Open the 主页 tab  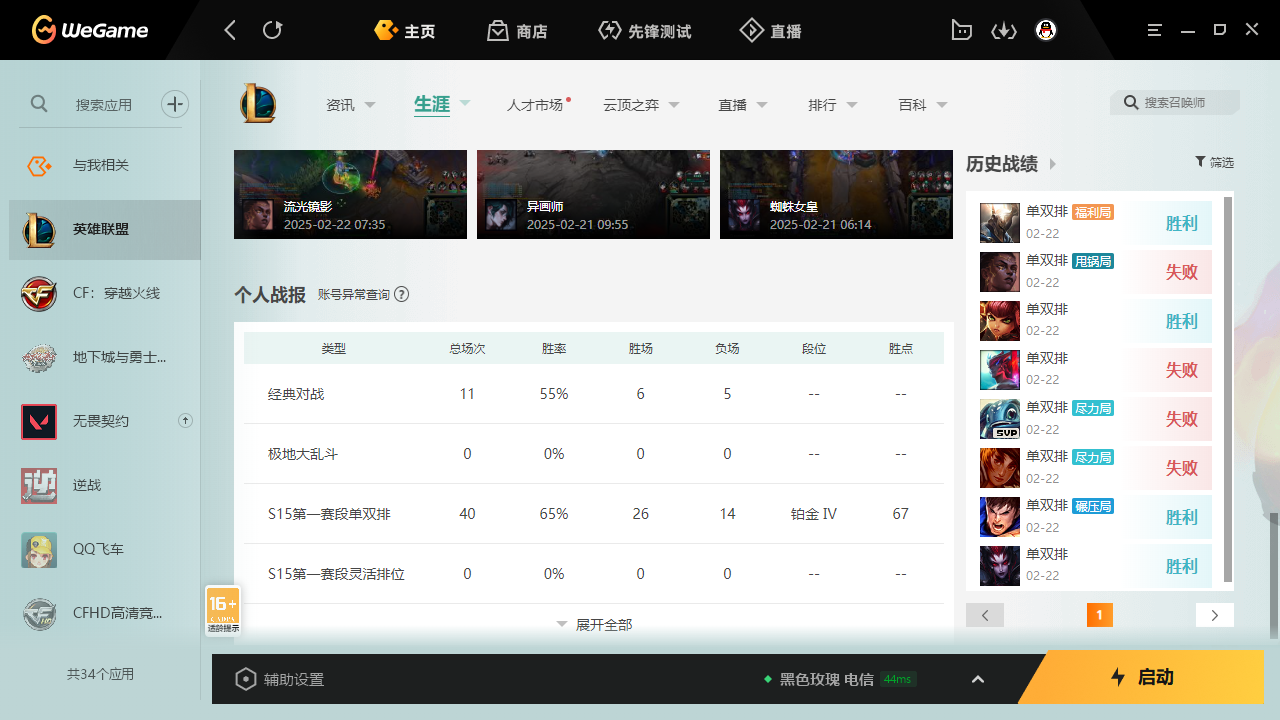pos(405,31)
